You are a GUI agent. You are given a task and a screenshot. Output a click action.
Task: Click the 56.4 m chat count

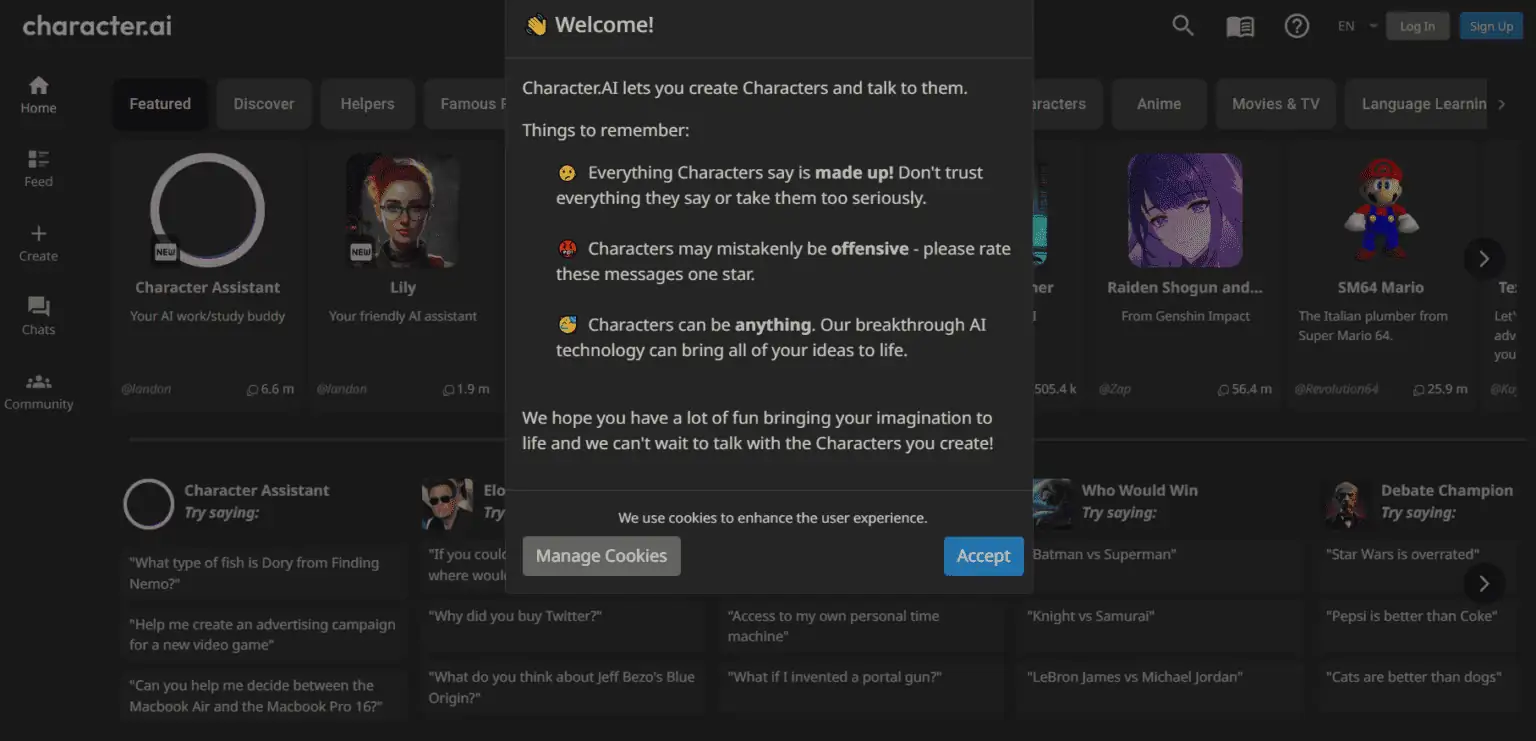[1245, 389]
